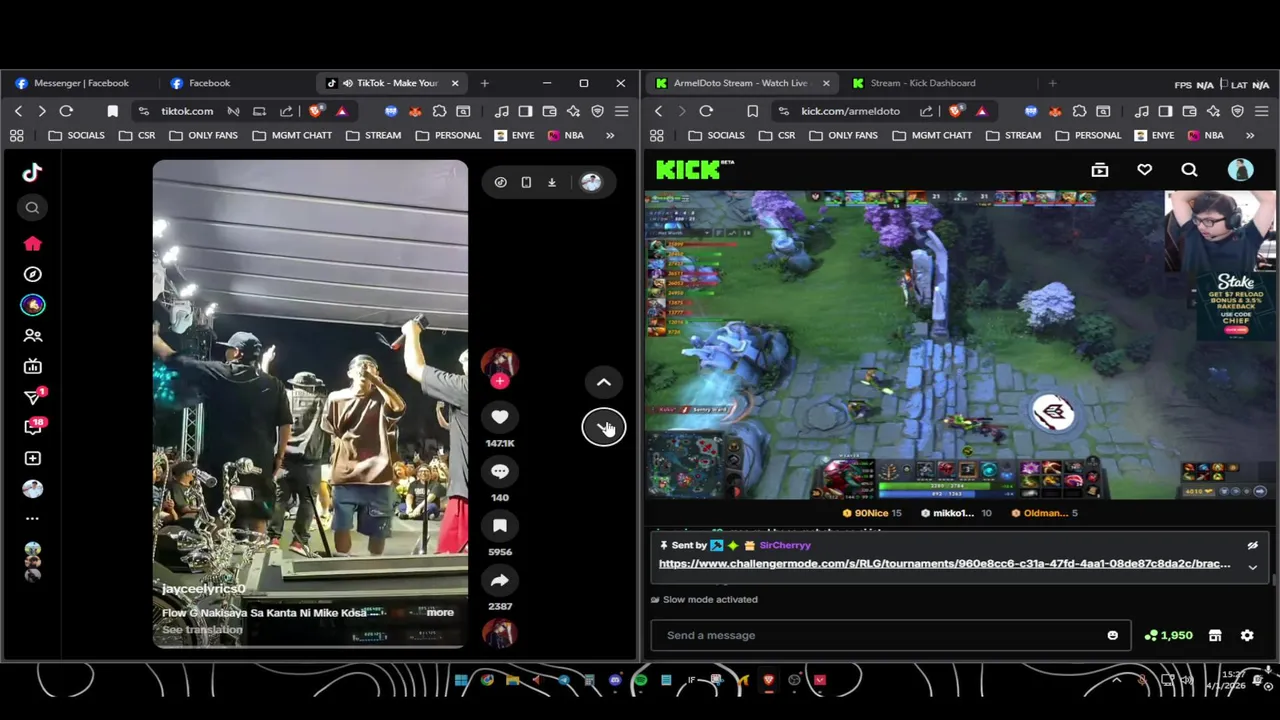Screen dimensions: 1280x720
Task: Open ENYE bookmark in TikTok window
Action: (513, 135)
